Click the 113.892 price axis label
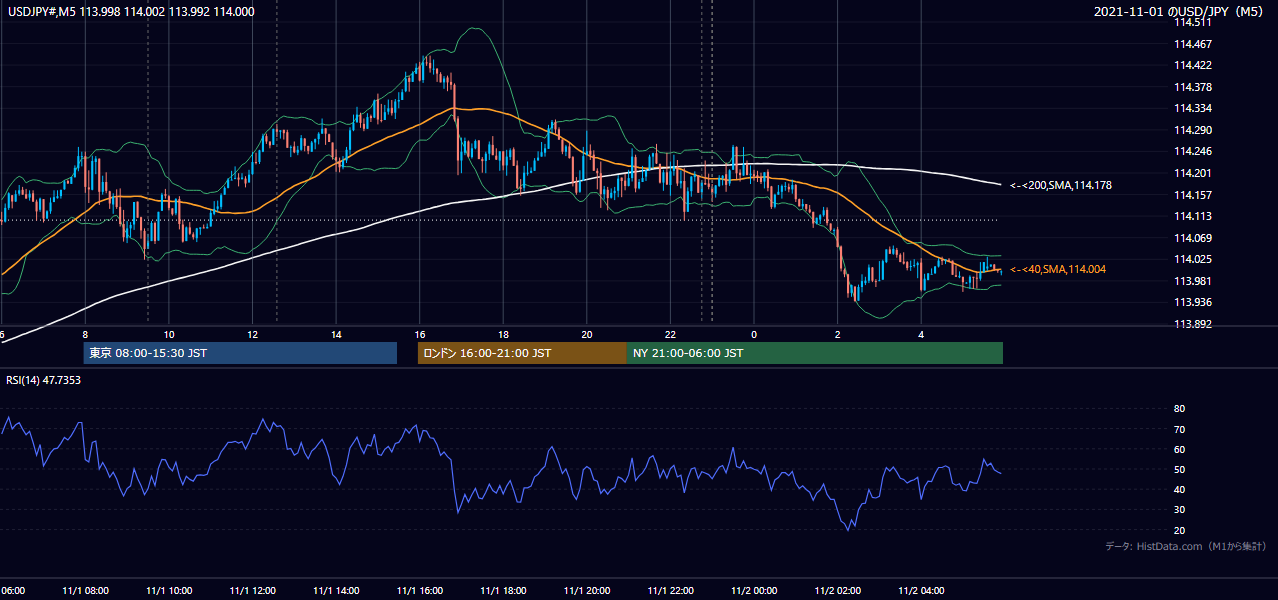 tap(1193, 324)
